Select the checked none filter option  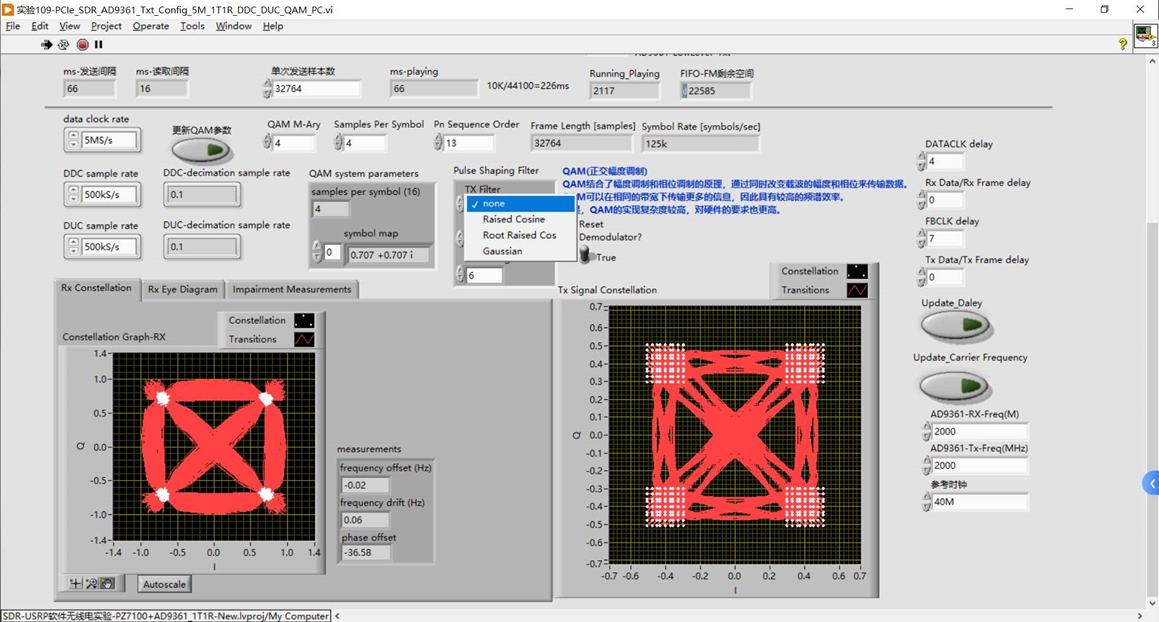tap(520, 203)
